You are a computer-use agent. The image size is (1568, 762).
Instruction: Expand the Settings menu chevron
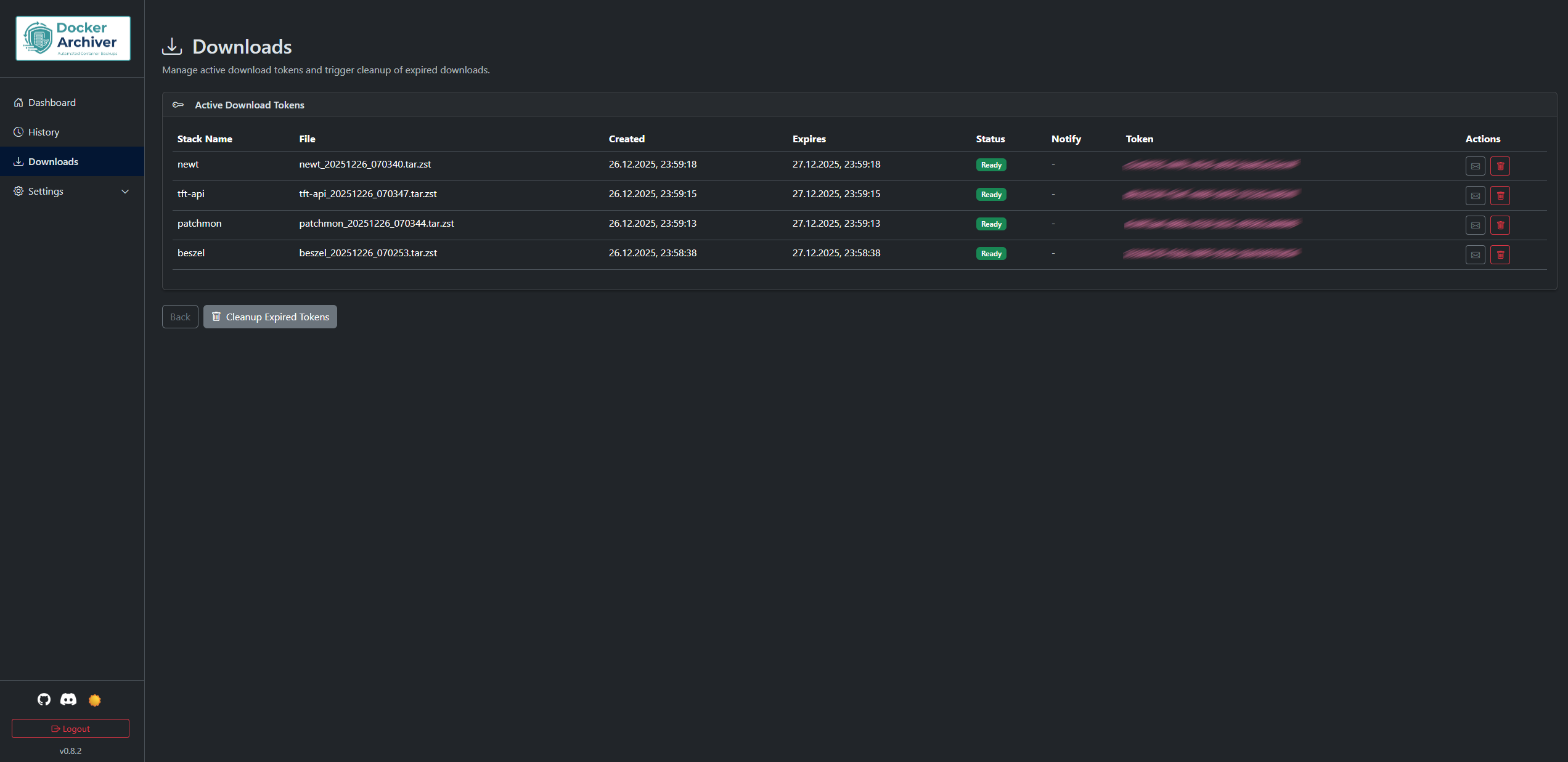125,192
